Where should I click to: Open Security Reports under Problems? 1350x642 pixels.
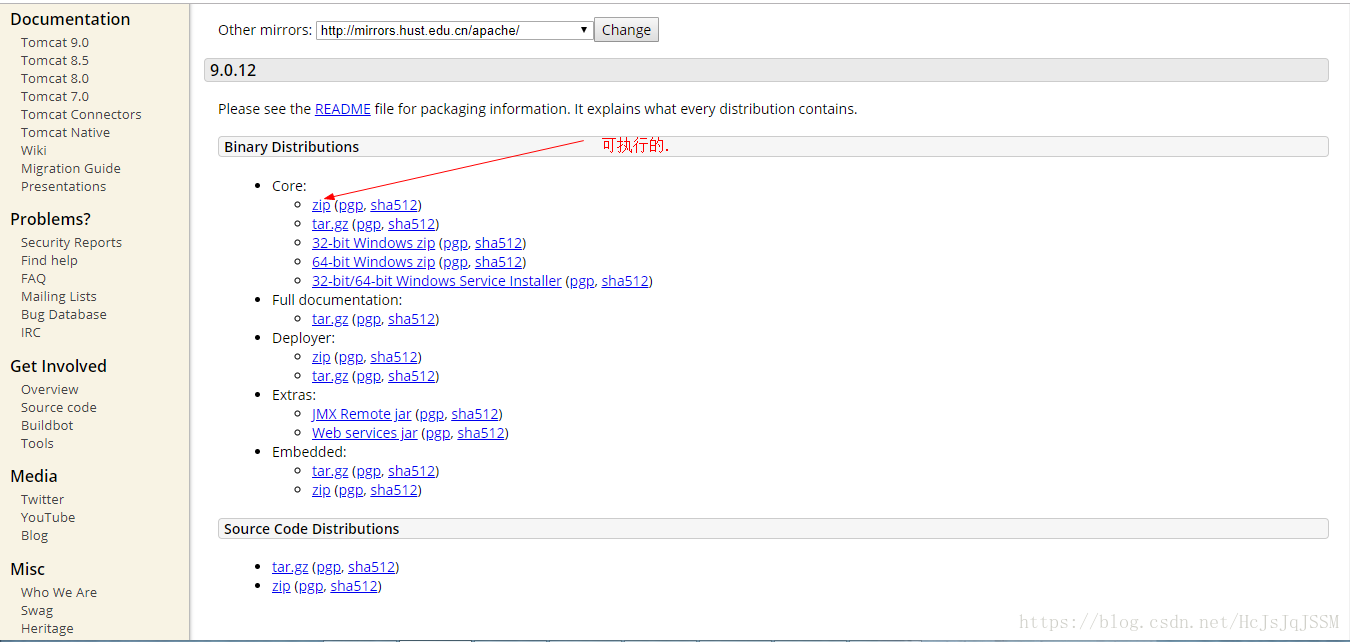coord(71,242)
